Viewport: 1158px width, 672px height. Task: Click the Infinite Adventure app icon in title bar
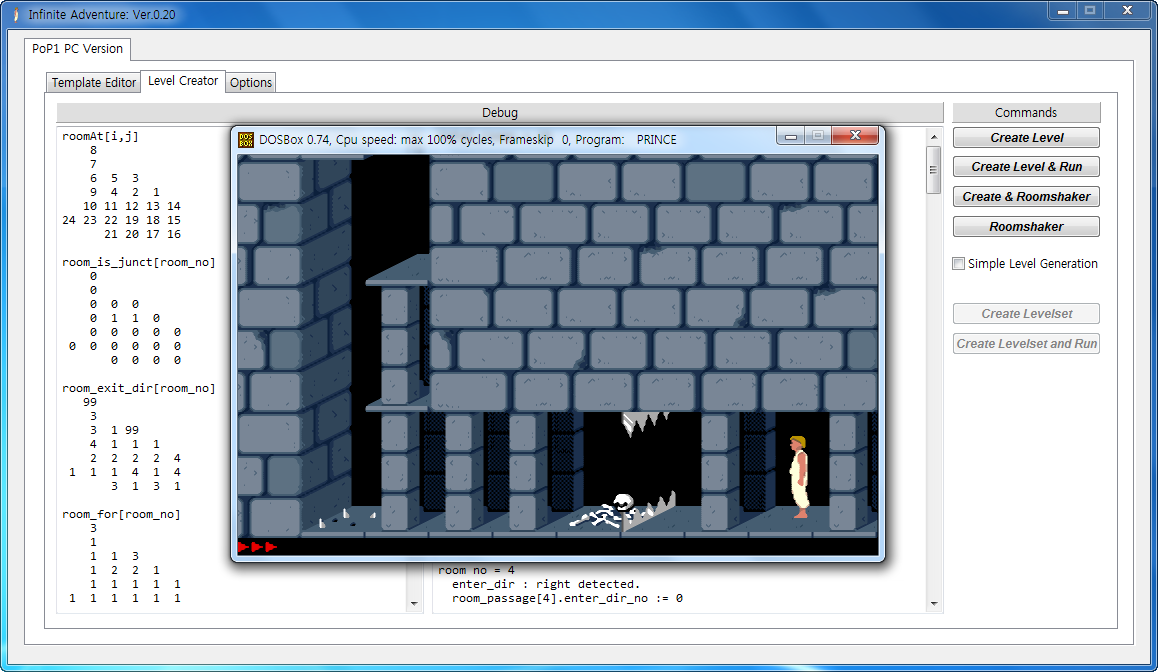pos(16,14)
